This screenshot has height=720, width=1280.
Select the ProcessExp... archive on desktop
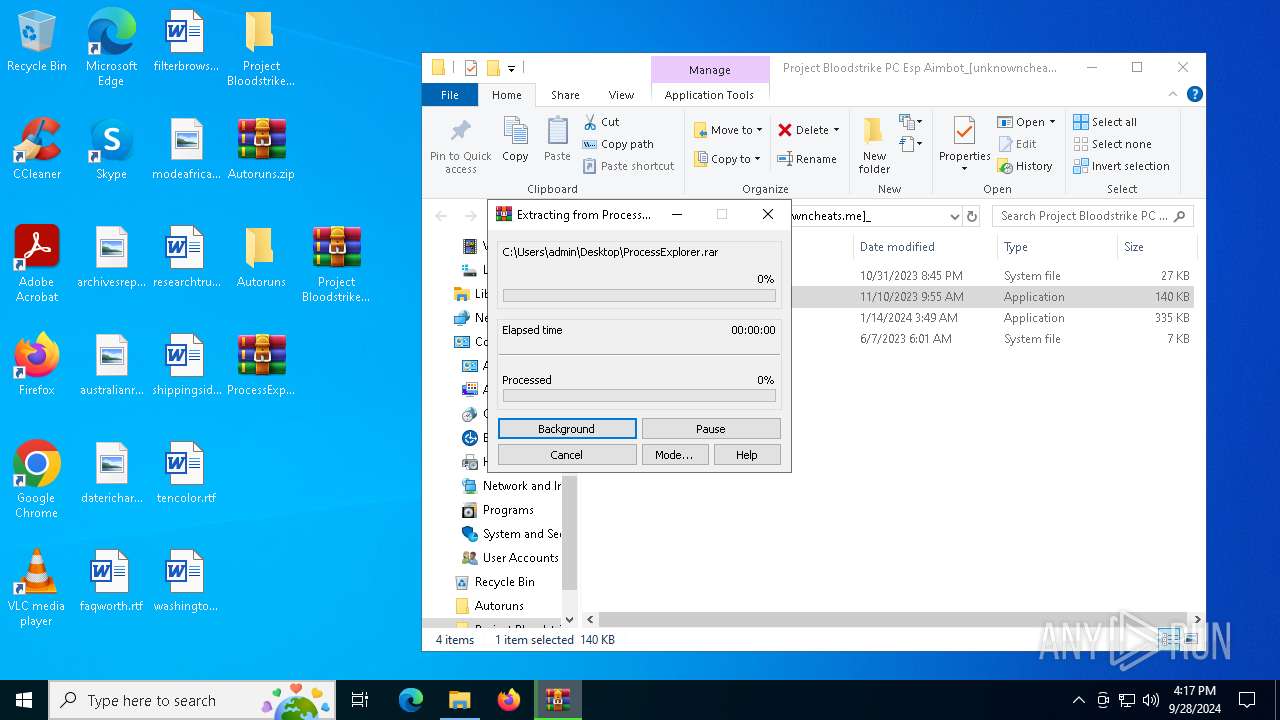pos(261,366)
